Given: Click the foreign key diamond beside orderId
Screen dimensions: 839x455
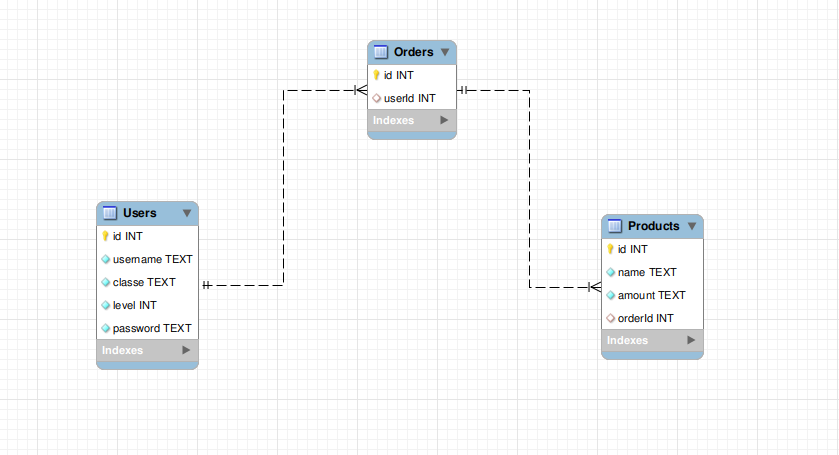Looking at the screenshot, I should pos(611,318).
